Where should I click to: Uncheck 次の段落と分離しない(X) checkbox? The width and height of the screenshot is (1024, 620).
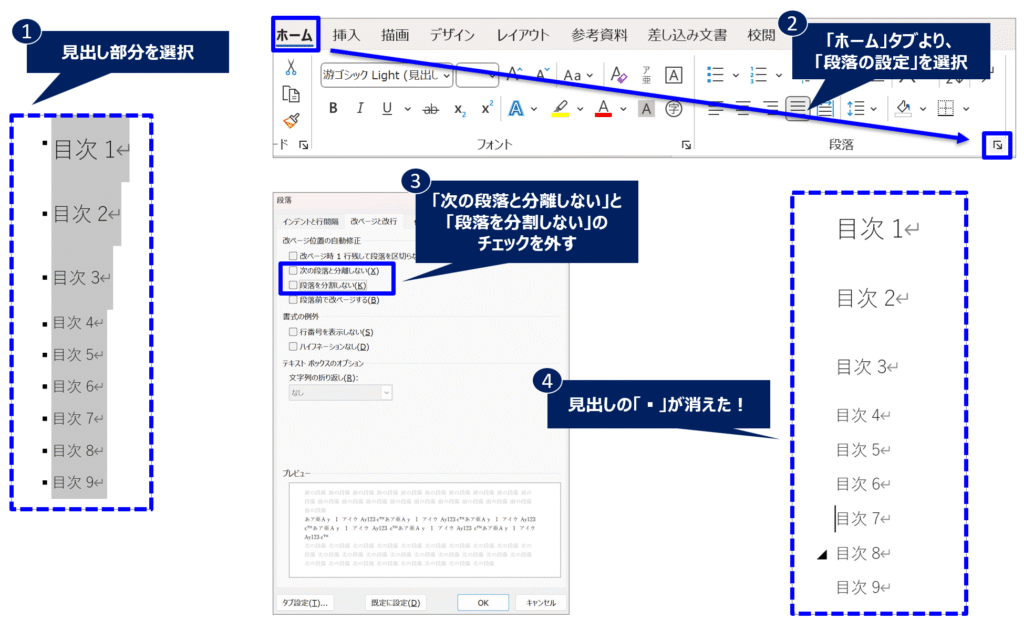point(293,270)
